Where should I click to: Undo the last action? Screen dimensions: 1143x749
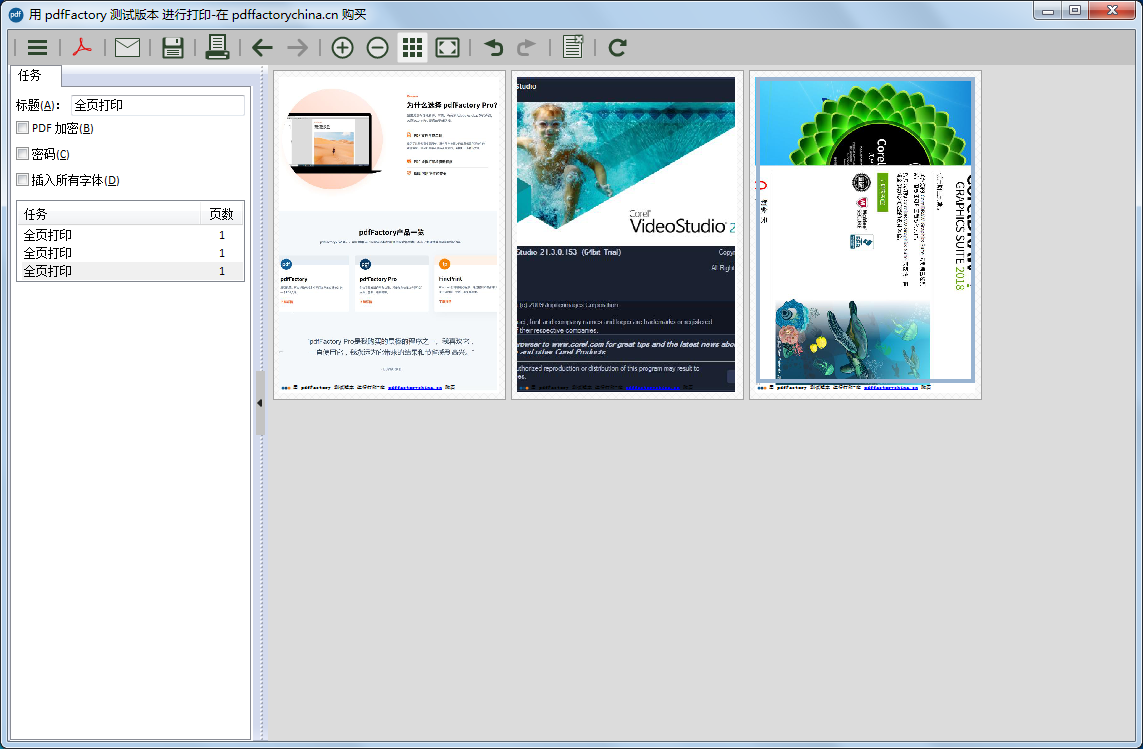pos(494,47)
